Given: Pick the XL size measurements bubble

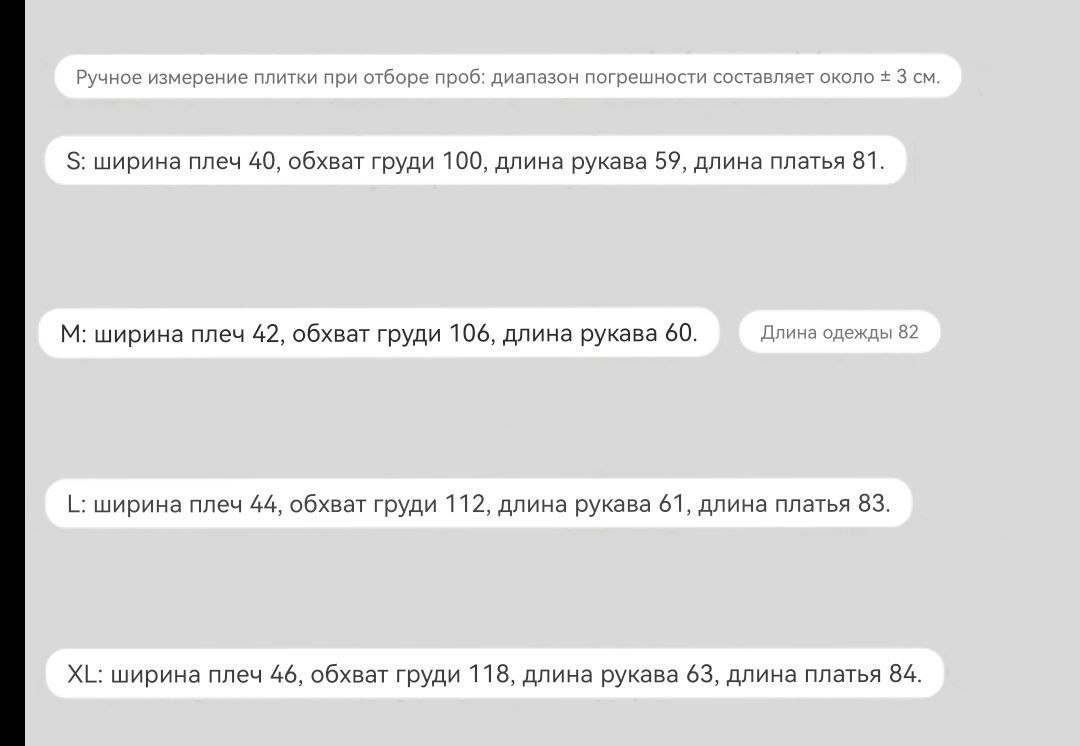Looking at the screenshot, I should [x=495, y=673].
